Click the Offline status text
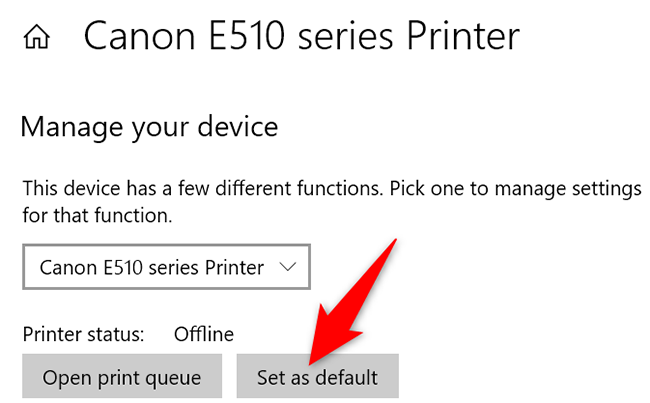Viewport: 650px width, 403px height. coord(204,333)
